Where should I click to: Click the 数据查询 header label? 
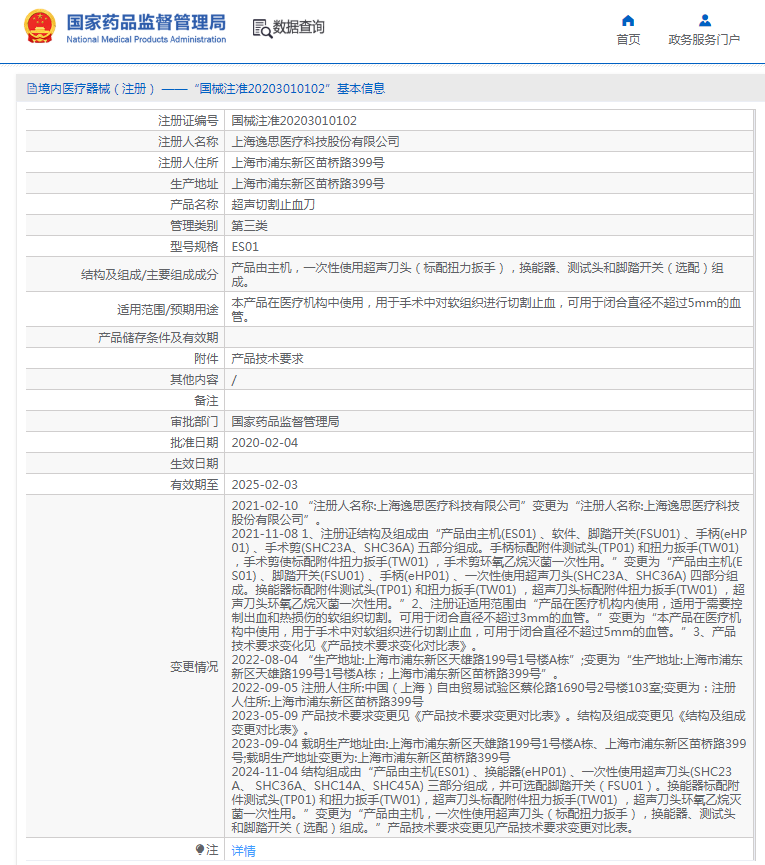[298, 27]
